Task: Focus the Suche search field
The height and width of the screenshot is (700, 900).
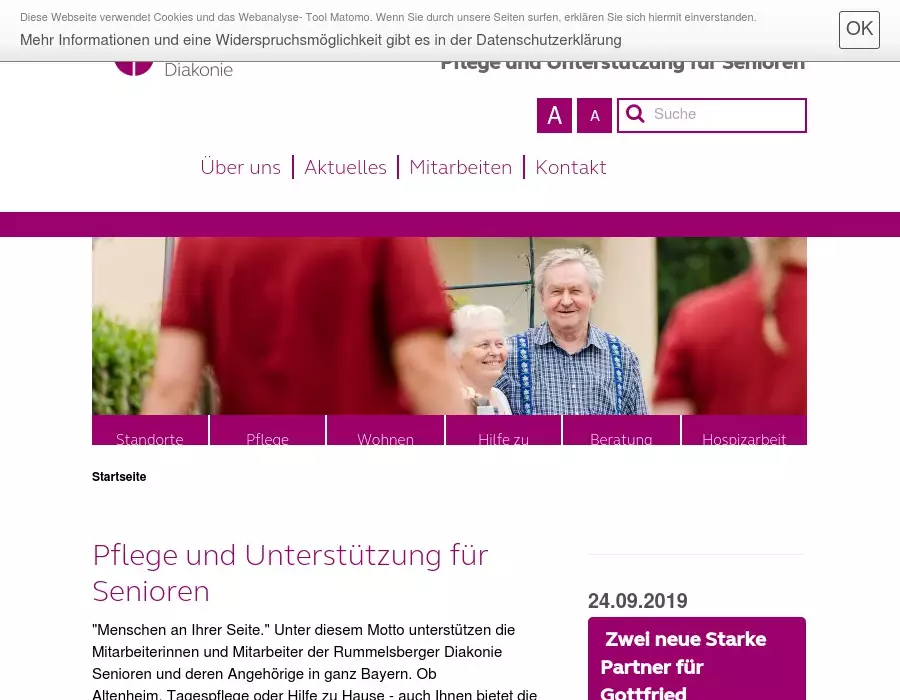Action: point(712,115)
